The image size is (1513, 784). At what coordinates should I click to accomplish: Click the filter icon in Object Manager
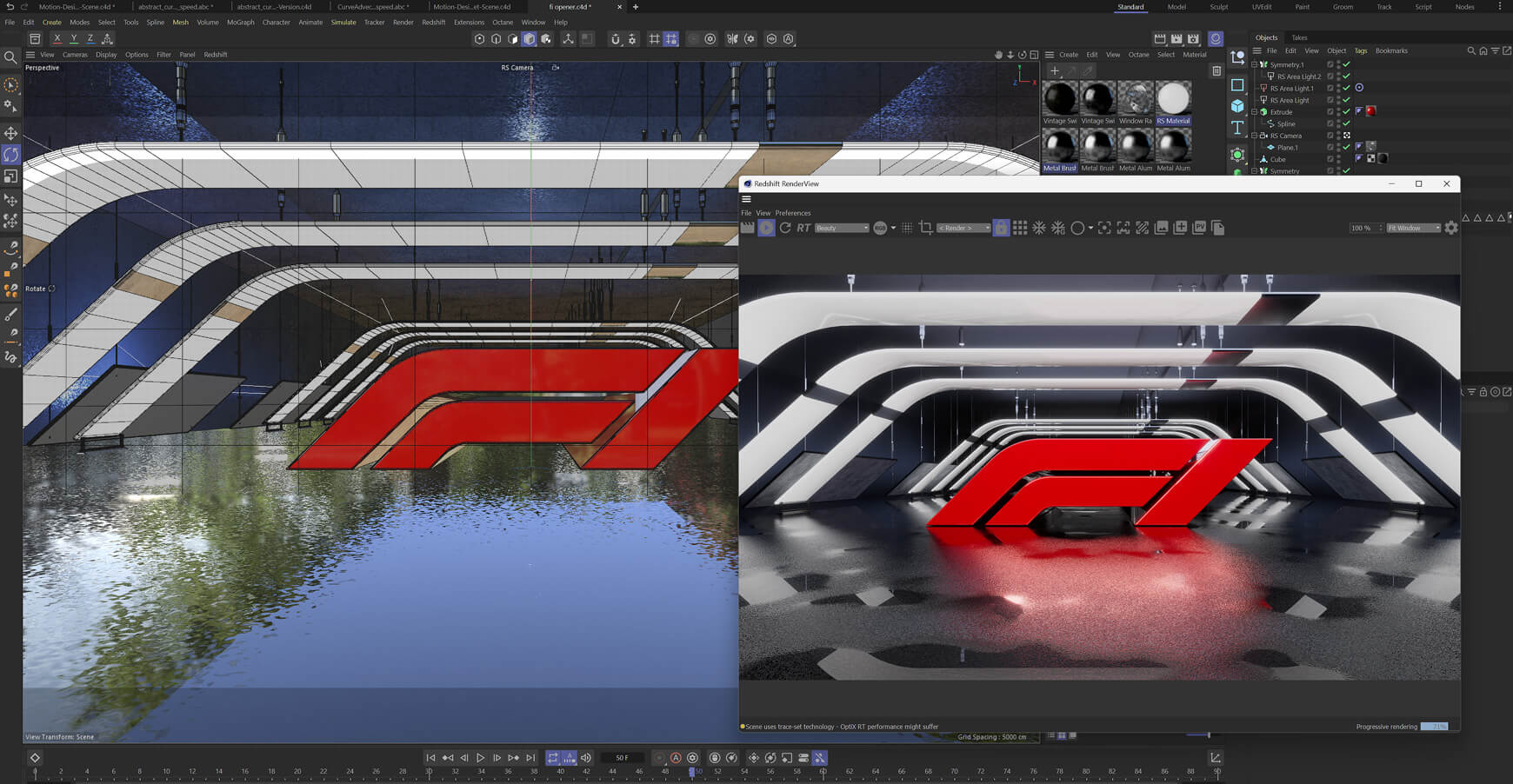[x=1495, y=51]
